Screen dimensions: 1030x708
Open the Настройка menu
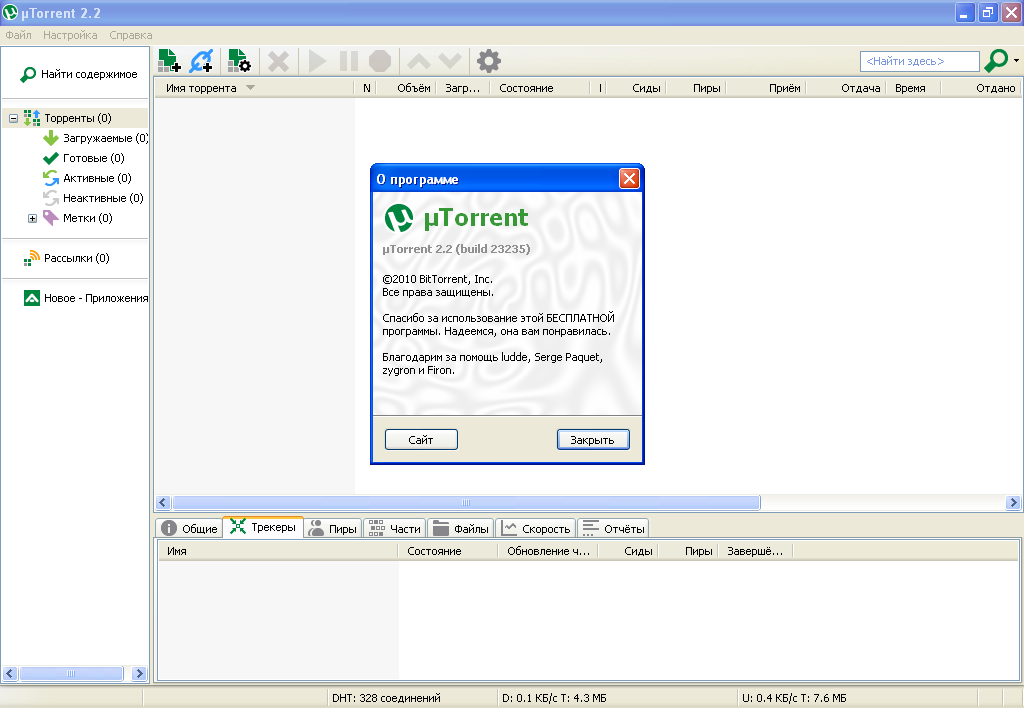coord(70,35)
